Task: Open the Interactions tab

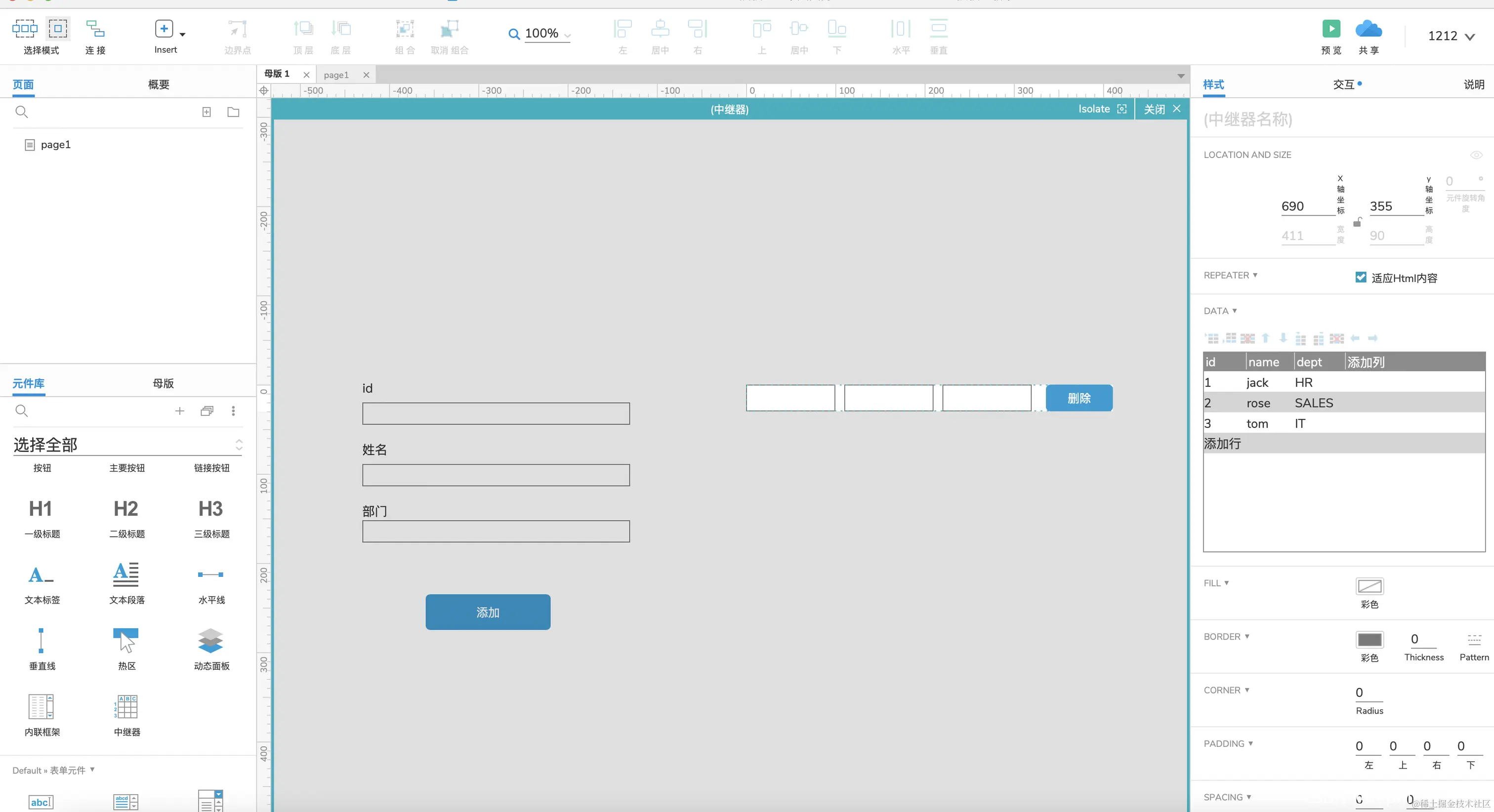Action: pyautogui.click(x=1343, y=84)
